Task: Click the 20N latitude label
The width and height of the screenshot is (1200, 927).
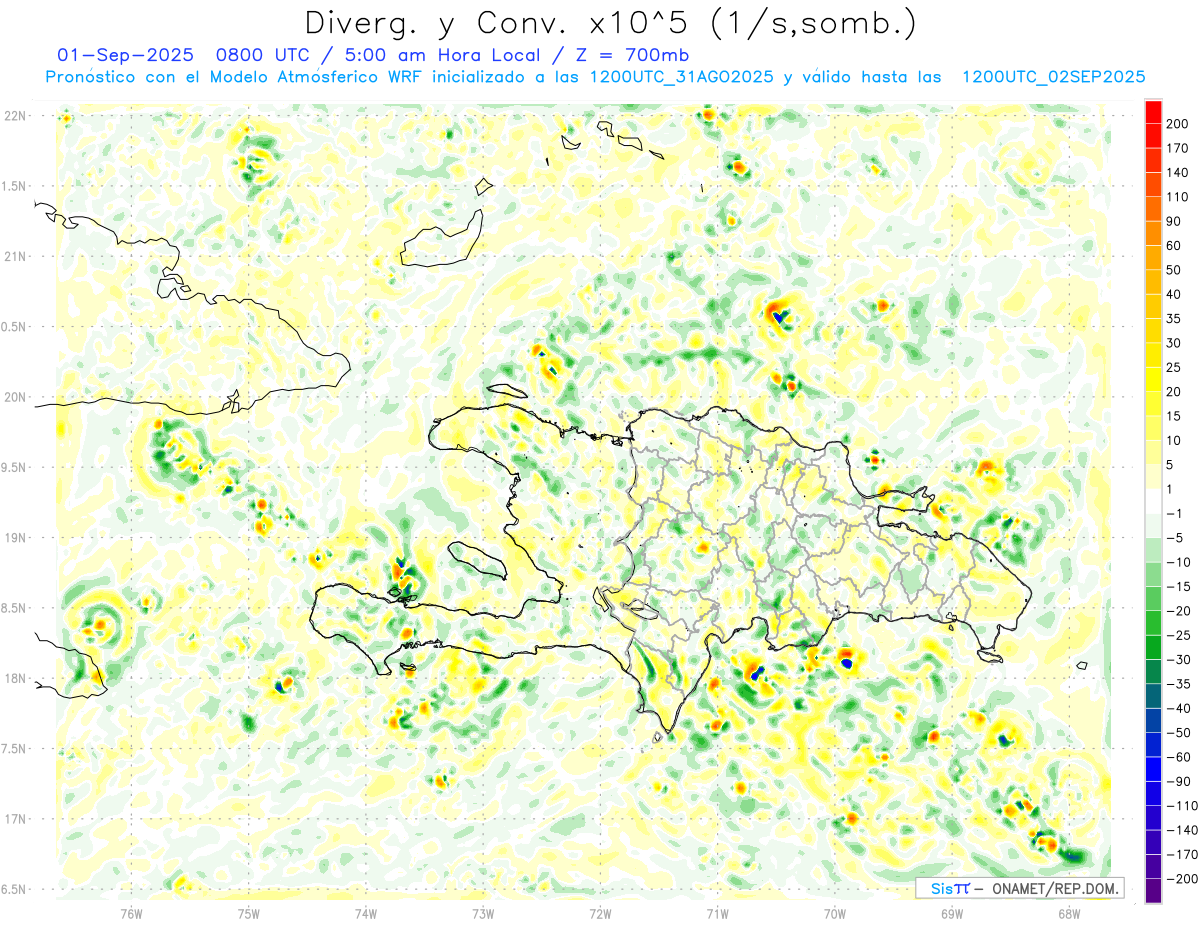Action: [15, 397]
